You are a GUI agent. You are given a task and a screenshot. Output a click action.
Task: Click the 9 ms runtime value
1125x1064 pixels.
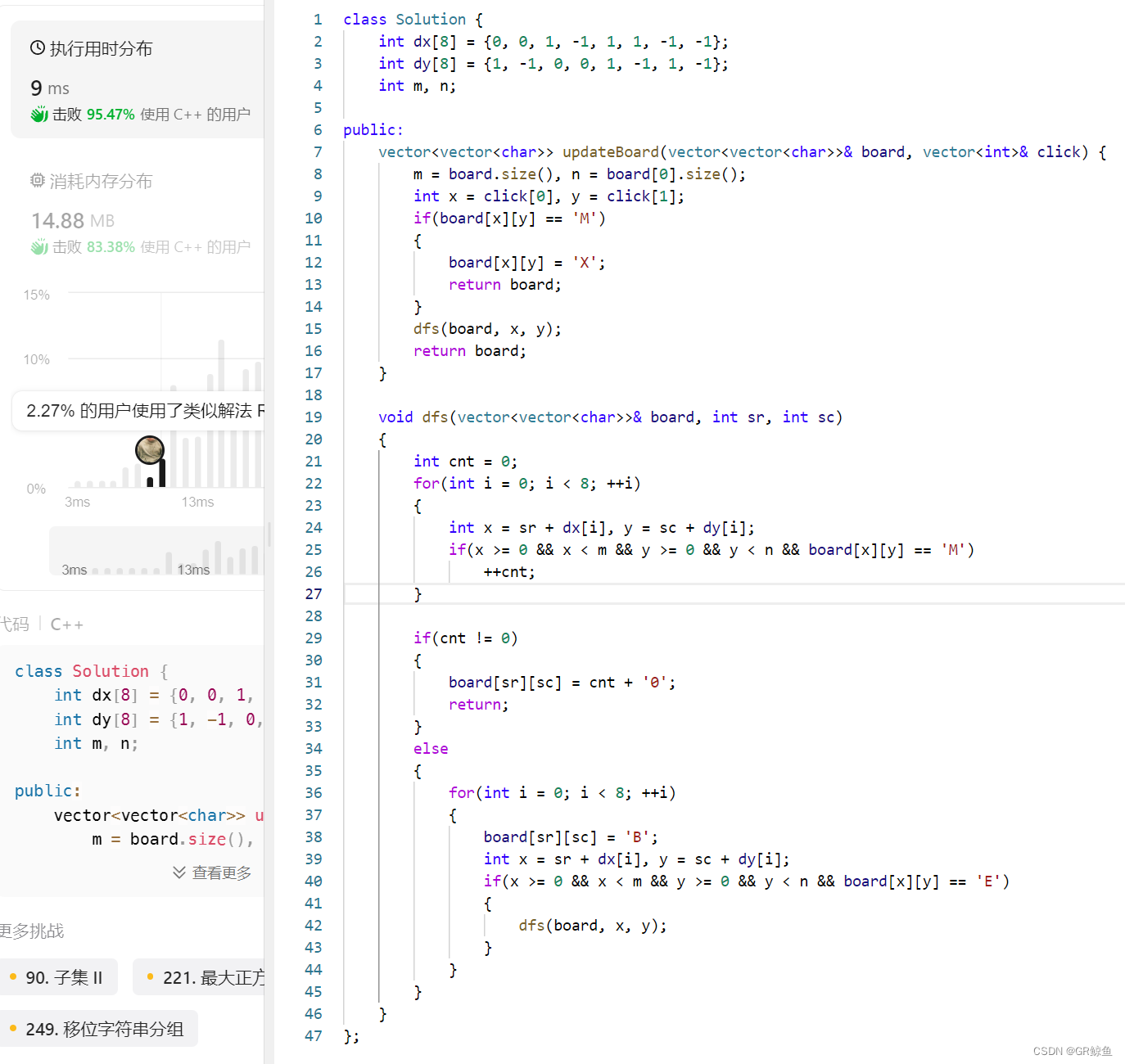point(50,88)
